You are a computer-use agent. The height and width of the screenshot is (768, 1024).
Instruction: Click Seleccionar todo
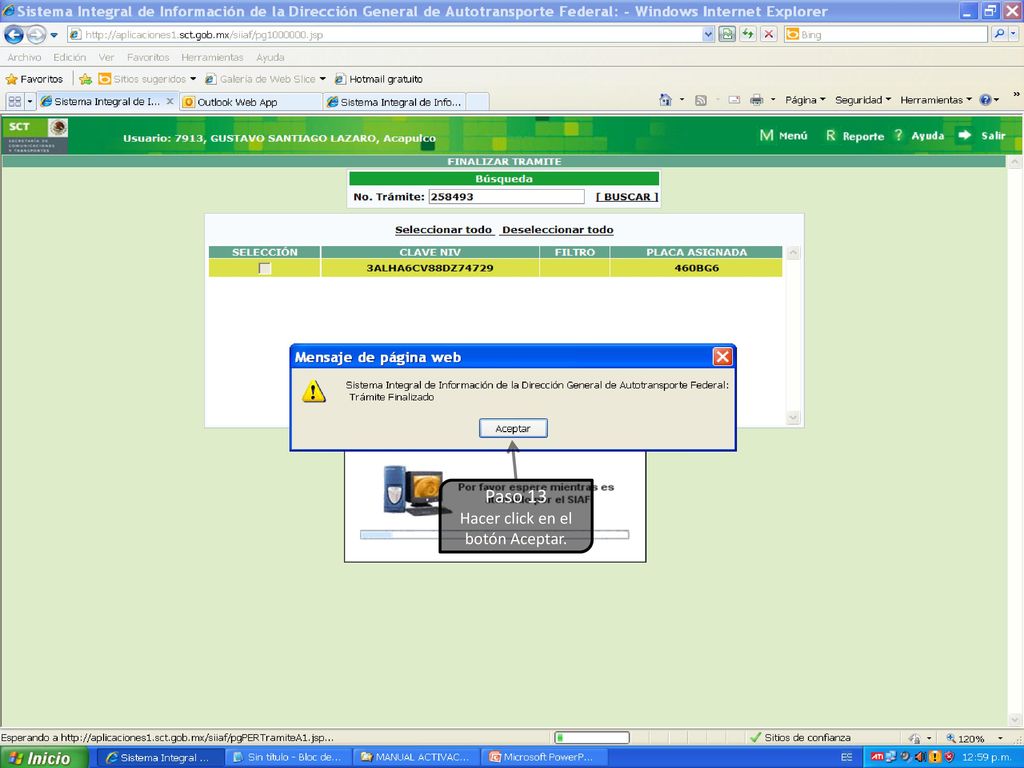pyautogui.click(x=443, y=230)
